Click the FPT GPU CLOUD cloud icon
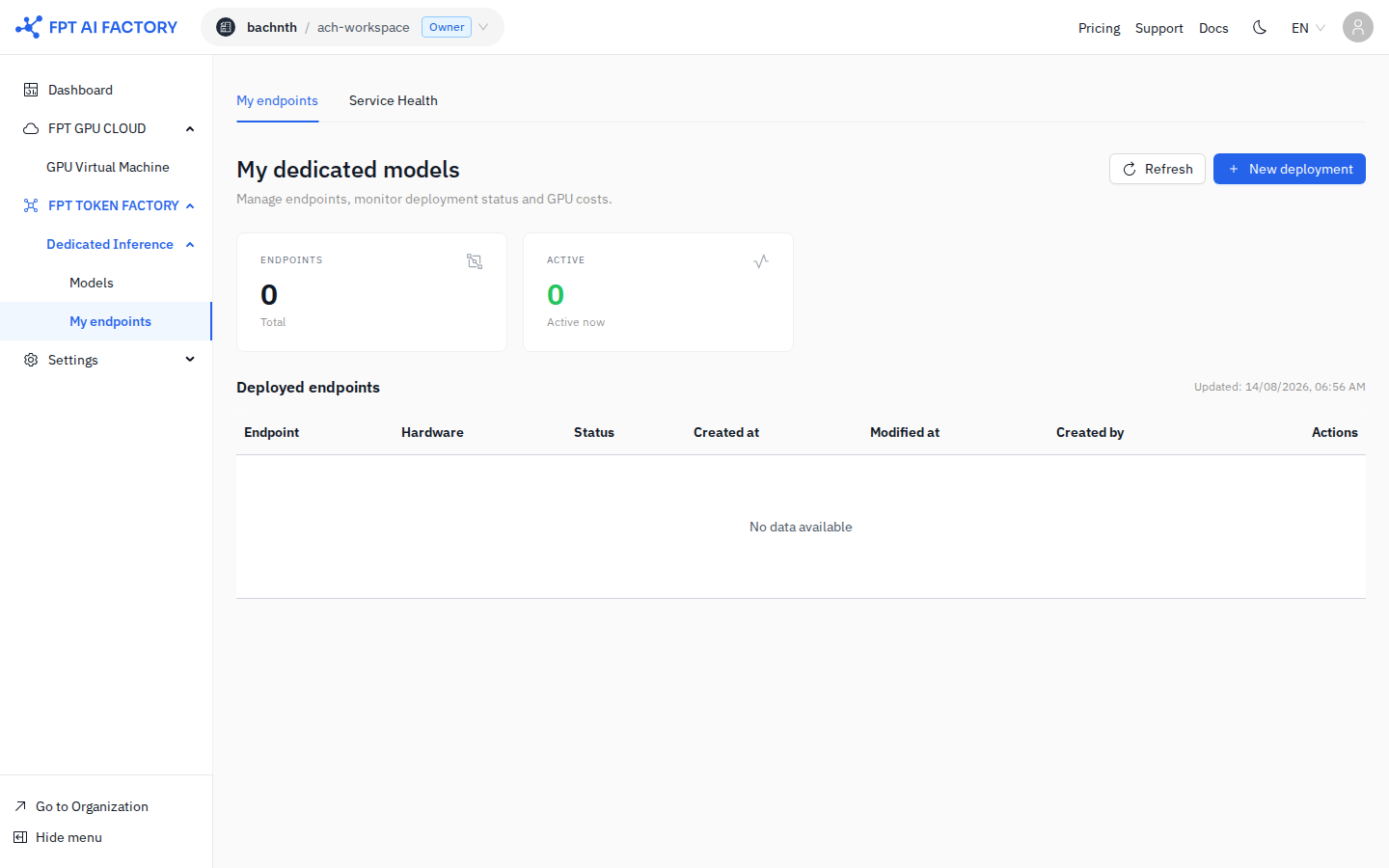This screenshot has width=1389, height=868. click(31, 128)
